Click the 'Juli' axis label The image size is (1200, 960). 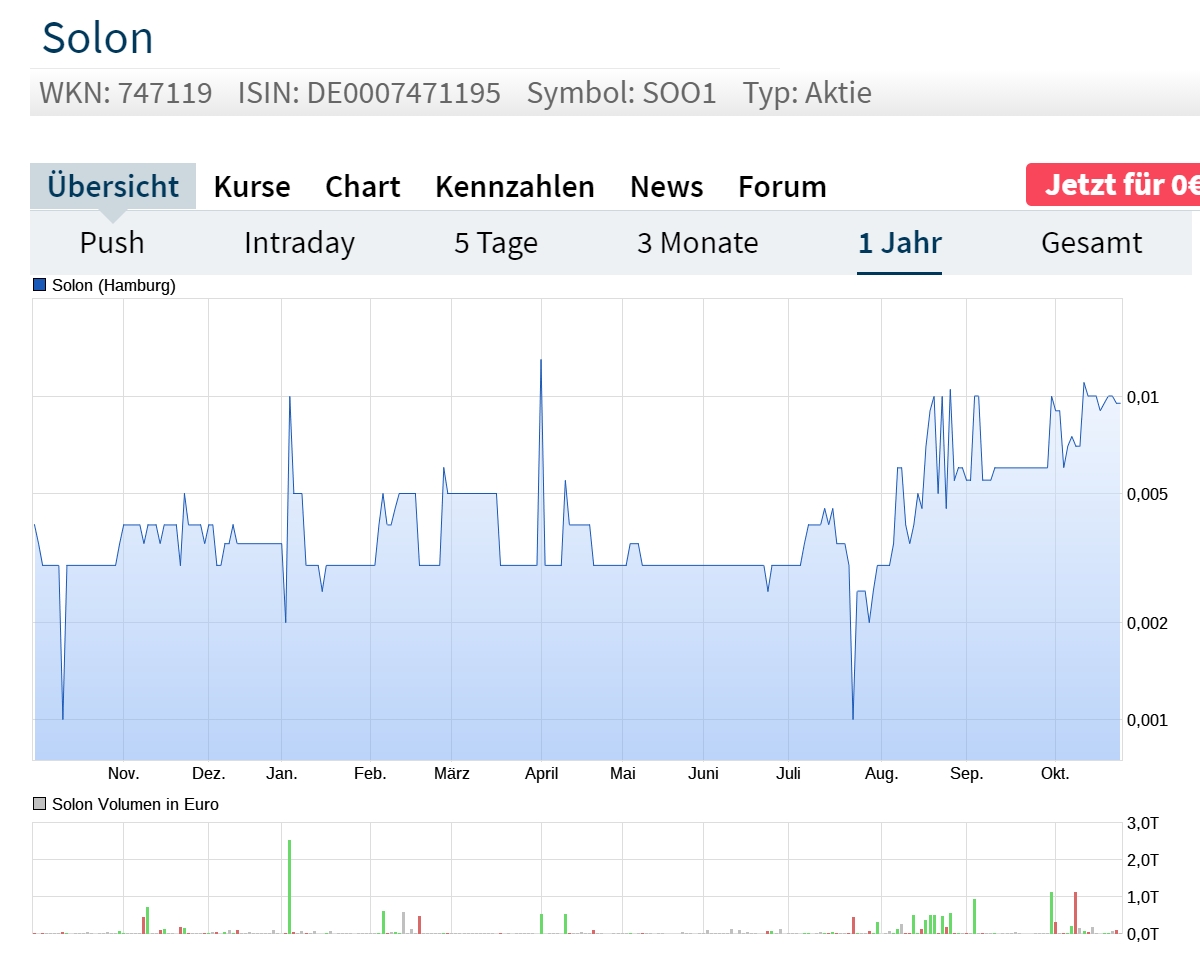point(789,774)
